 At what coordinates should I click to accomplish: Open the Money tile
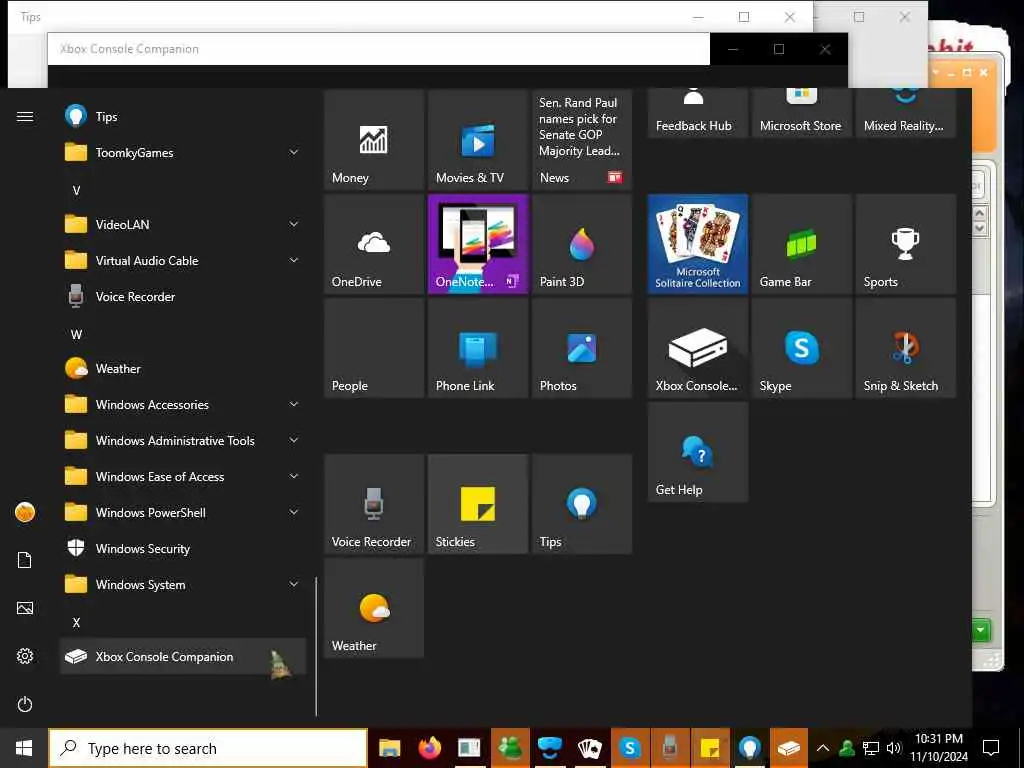click(x=374, y=139)
